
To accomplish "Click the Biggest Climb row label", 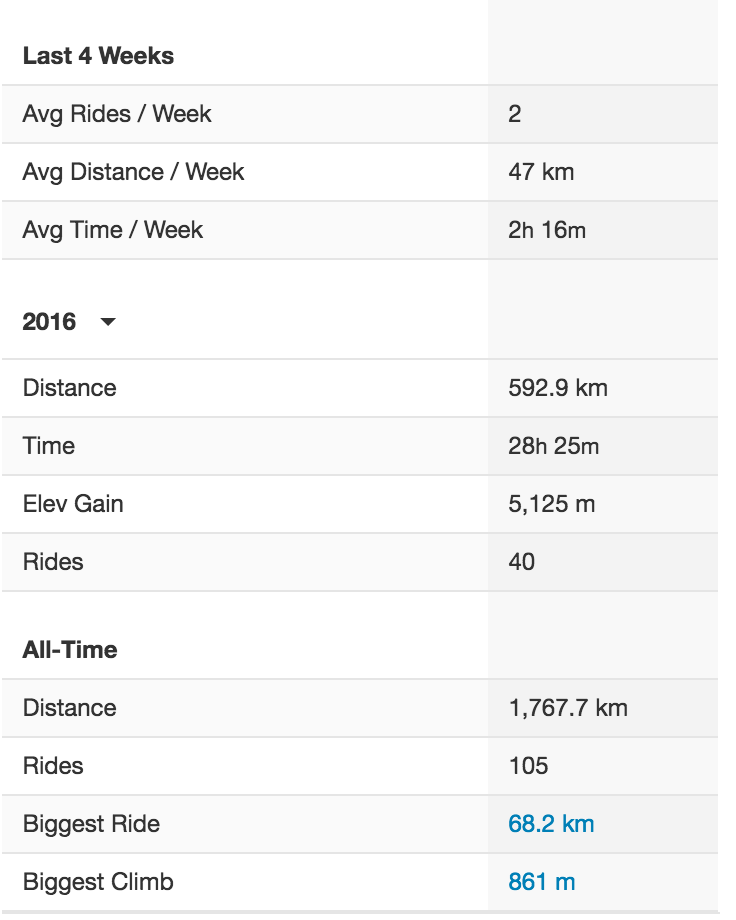I will pyautogui.click(x=98, y=882).
